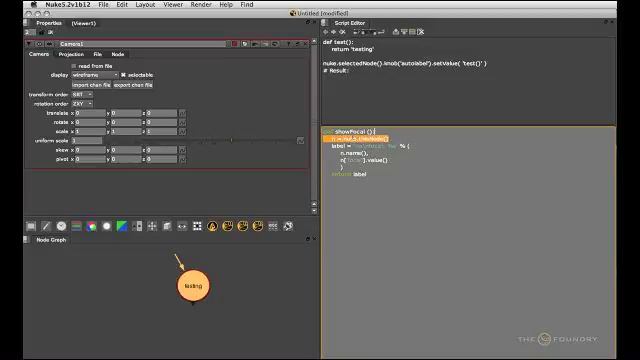Click the scale z input field

tap(162, 131)
